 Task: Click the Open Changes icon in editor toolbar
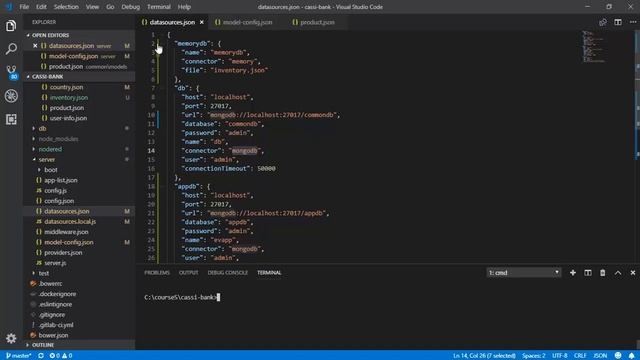click(x=602, y=22)
